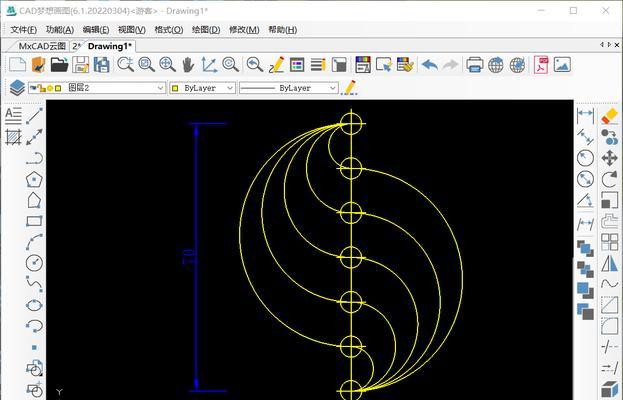Open the 文件(F) menu
This screenshot has height=400, width=623.
click(x=23, y=30)
